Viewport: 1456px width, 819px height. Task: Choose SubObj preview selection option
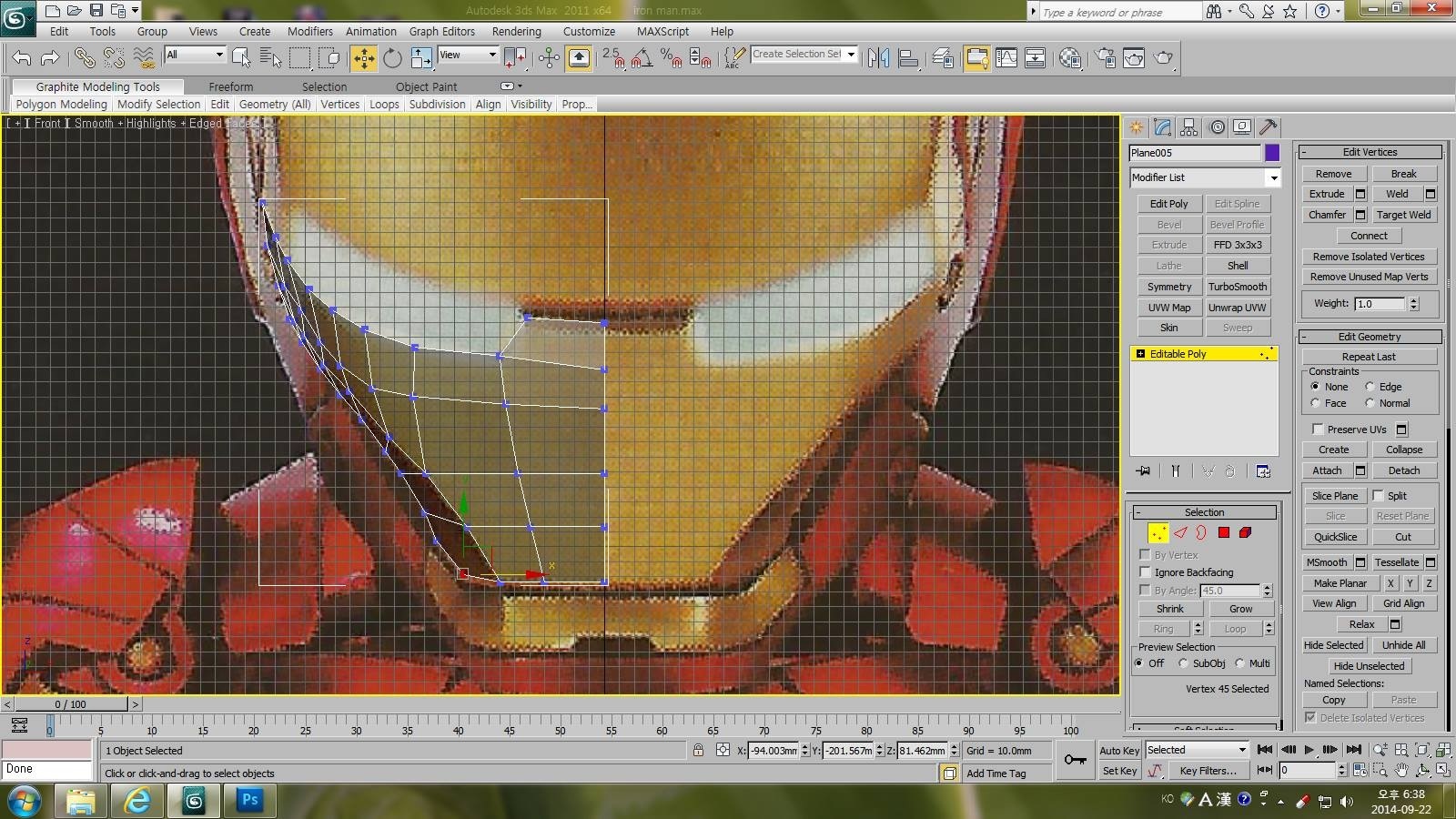[x=1183, y=663]
